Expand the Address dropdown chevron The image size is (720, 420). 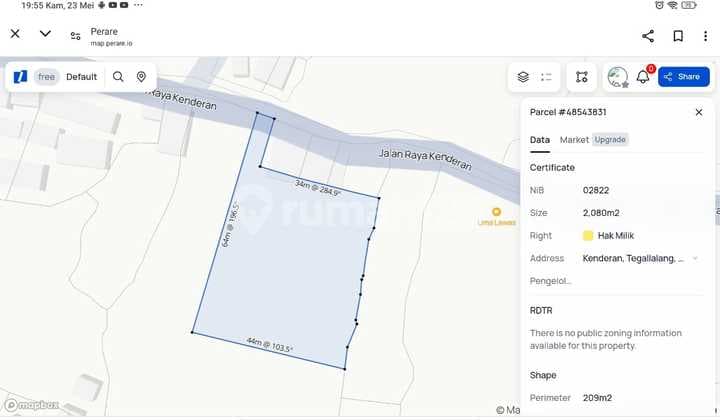point(695,258)
